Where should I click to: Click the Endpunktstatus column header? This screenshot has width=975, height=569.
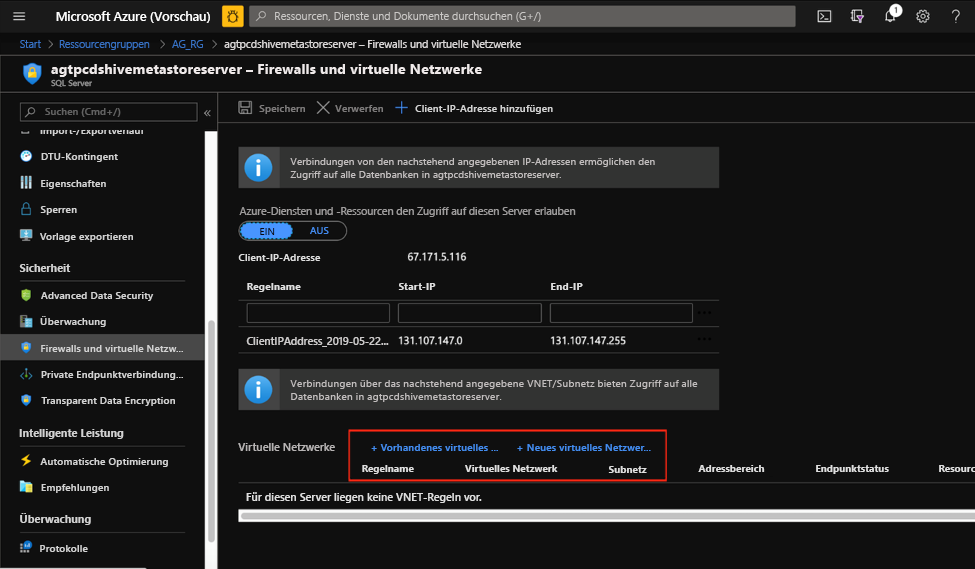pyautogui.click(x=852, y=469)
